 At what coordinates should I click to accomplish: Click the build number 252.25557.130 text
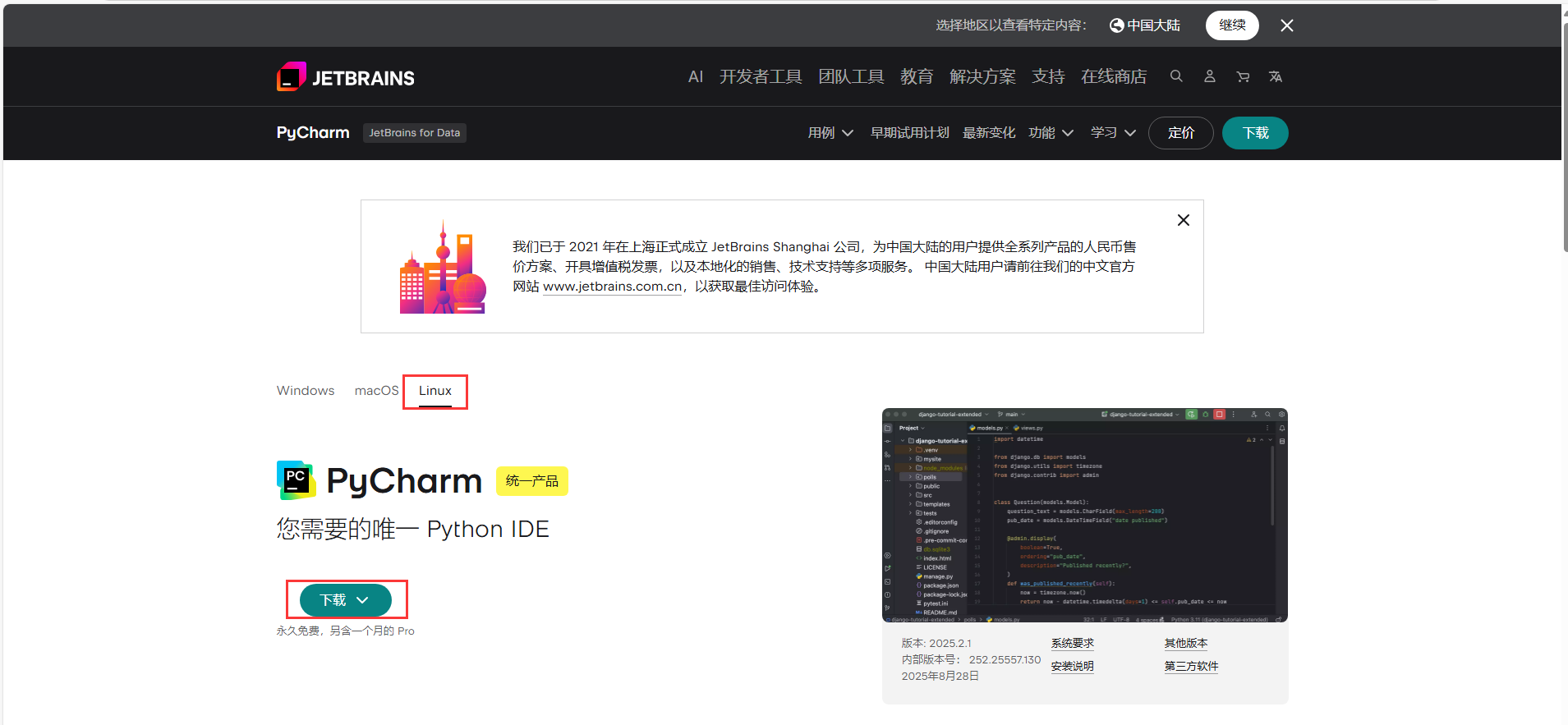coord(1005,660)
